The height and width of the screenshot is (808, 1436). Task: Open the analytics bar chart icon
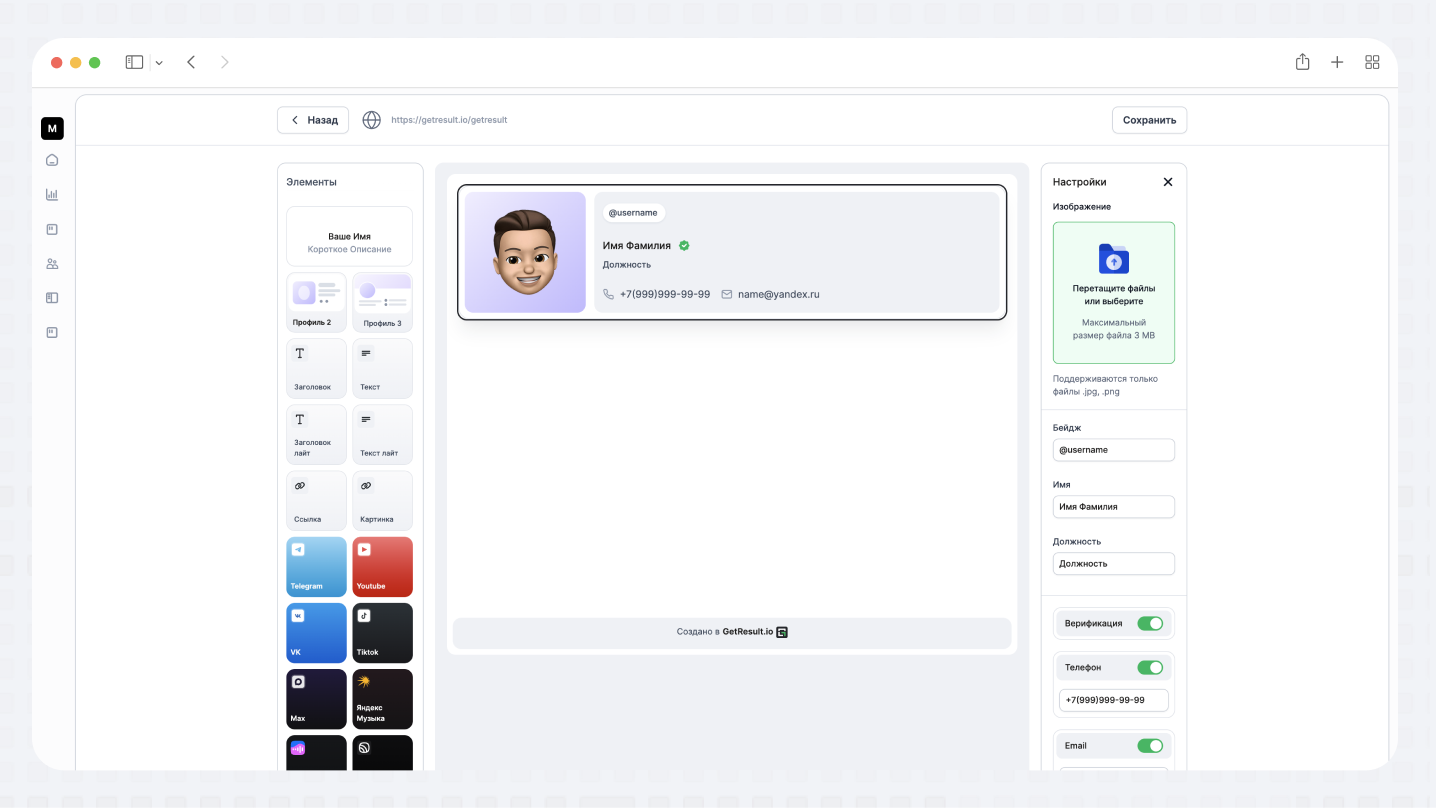(52, 195)
